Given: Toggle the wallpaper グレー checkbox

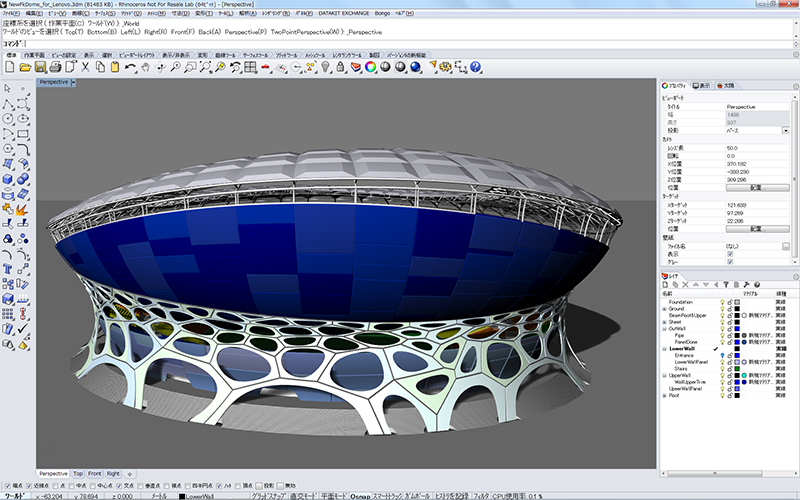Looking at the screenshot, I should [730, 262].
